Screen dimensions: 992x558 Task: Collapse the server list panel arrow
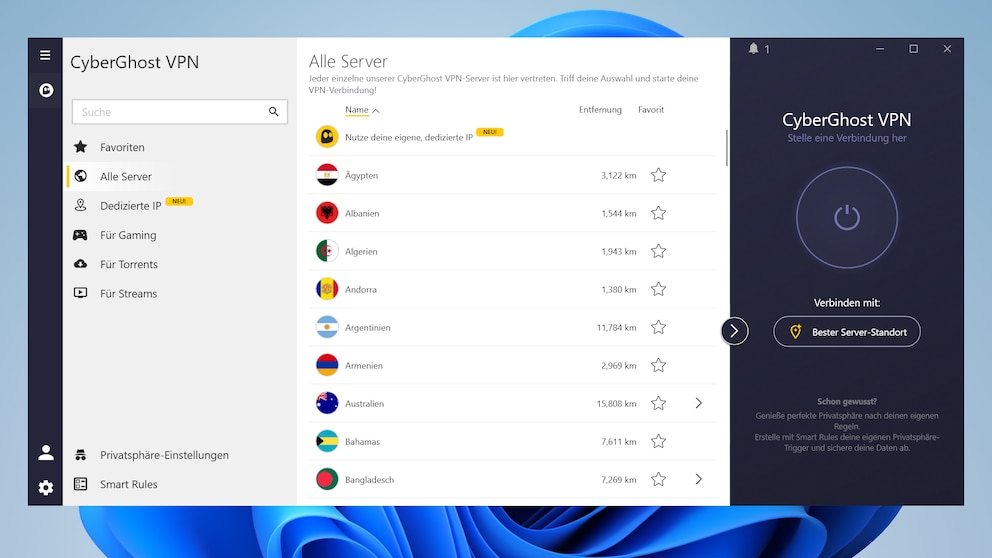pos(734,331)
